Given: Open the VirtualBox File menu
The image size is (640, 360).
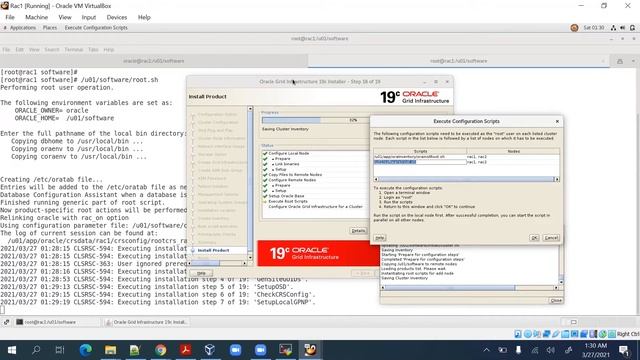Looking at the screenshot, I should [x=10, y=17].
